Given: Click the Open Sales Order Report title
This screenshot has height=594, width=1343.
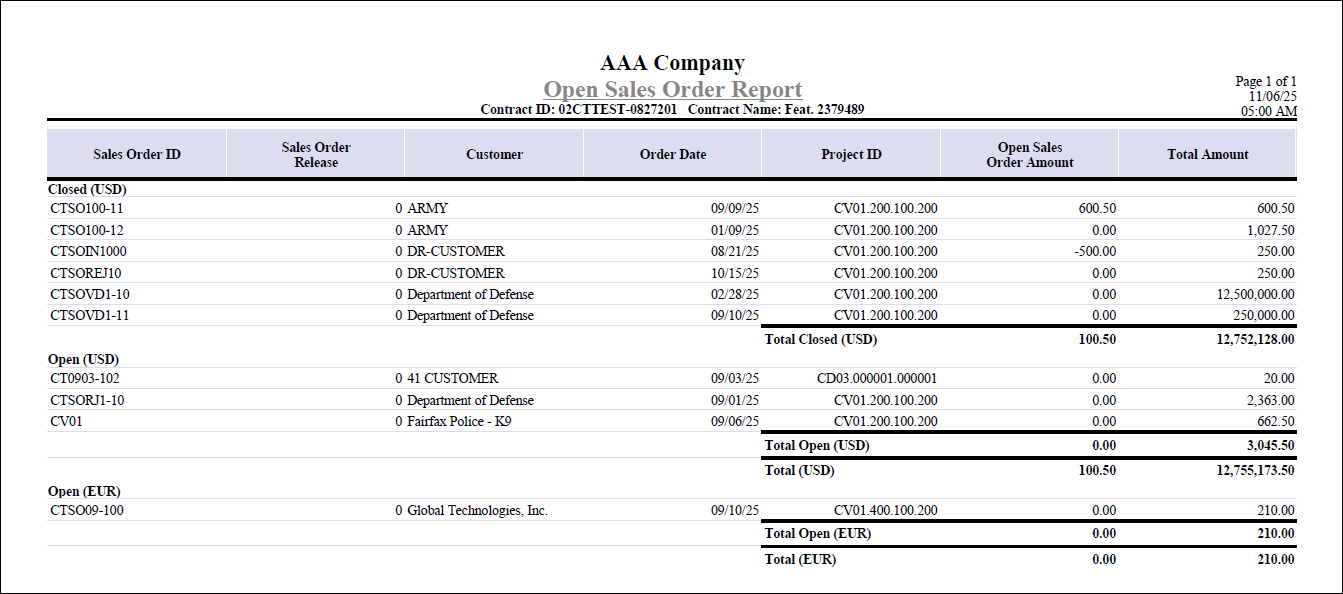Looking at the screenshot, I should 672,90.
